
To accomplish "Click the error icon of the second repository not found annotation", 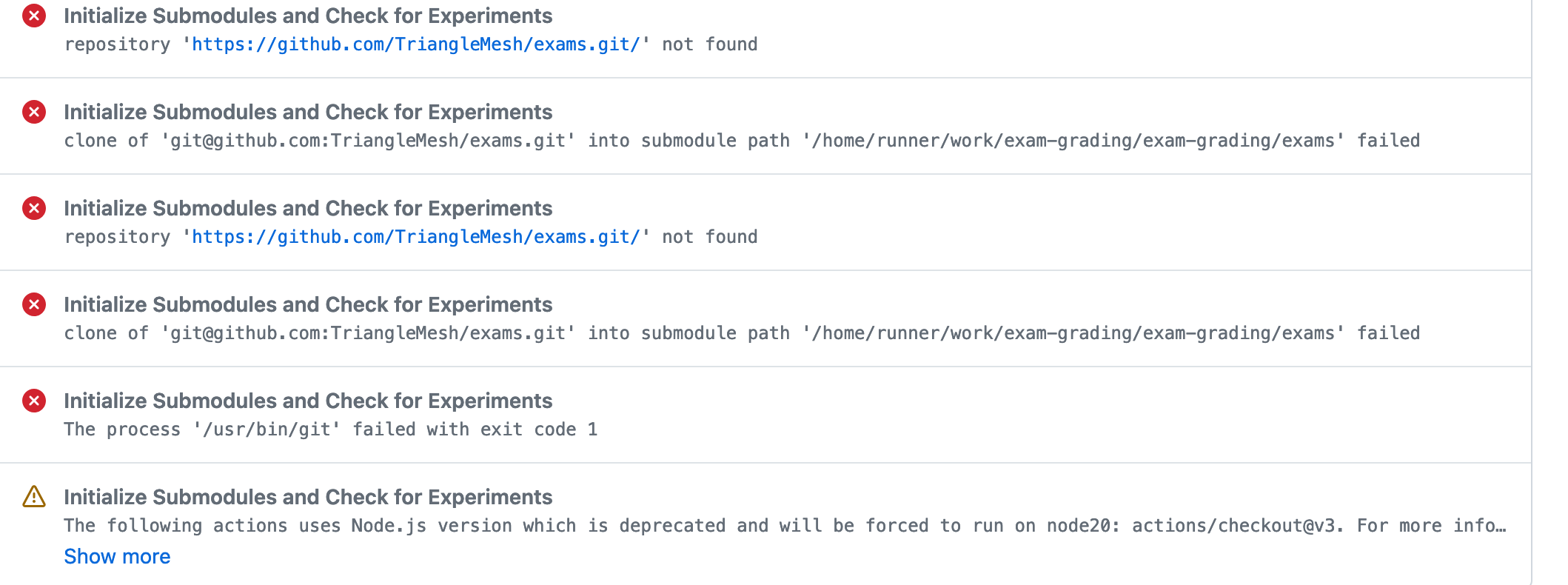I will tap(34, 208).
